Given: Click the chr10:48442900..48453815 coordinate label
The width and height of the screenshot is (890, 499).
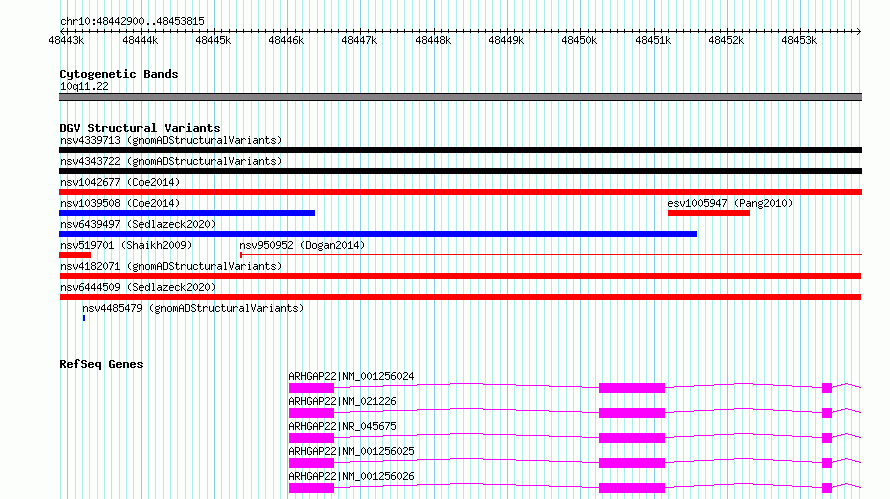Looking at the screenshot, I should coord(132,22).
